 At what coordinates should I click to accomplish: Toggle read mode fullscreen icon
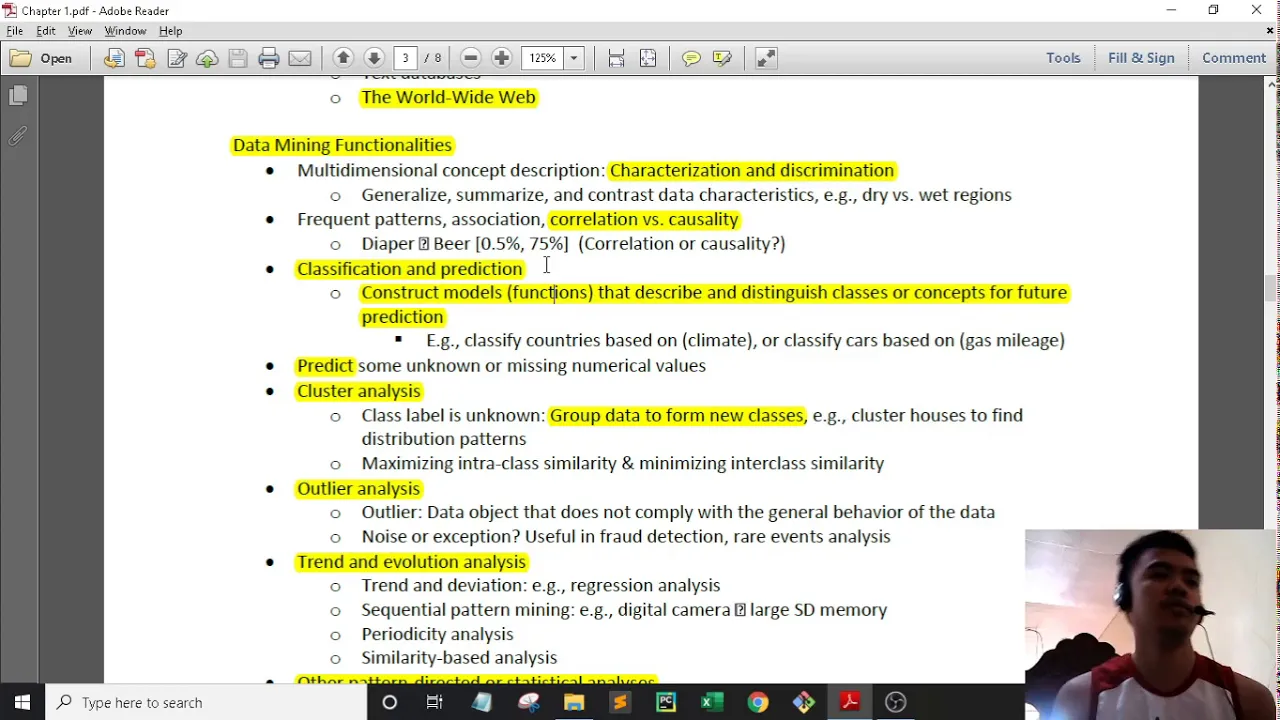pyautogui.click(x=766, y=58)
